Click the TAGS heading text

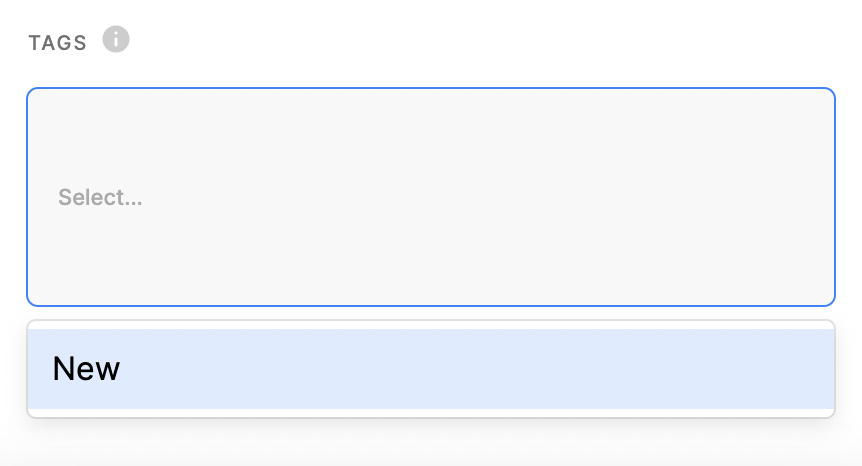pos(58,43)
